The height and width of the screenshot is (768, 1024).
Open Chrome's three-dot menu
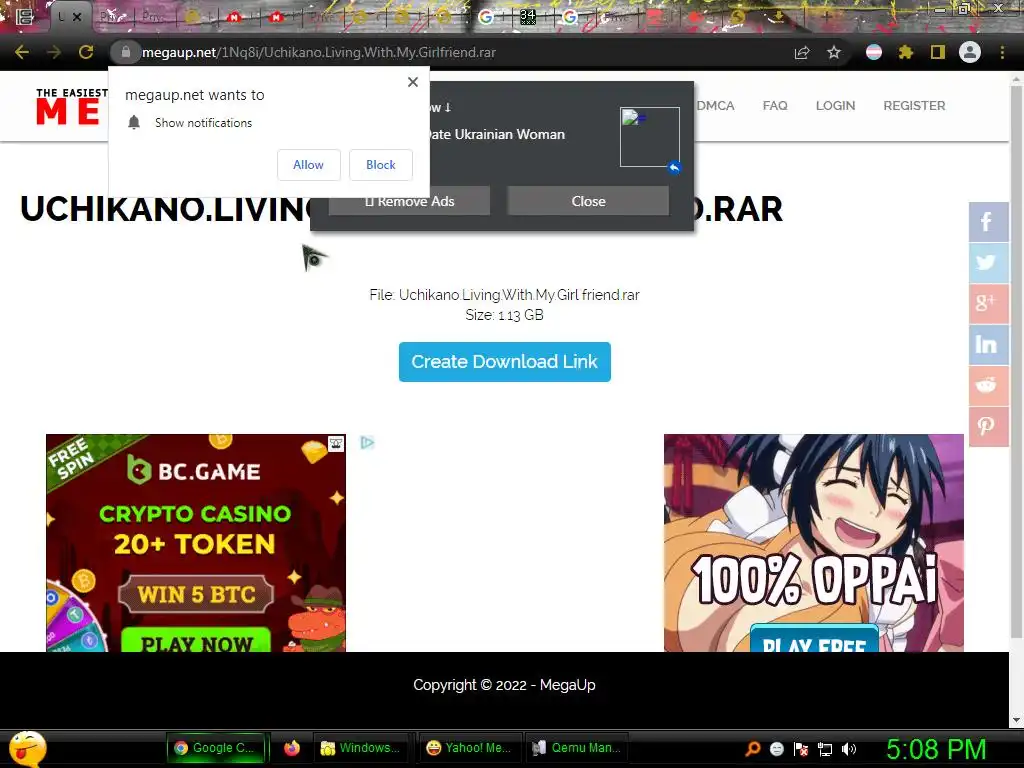(1002, 52)
